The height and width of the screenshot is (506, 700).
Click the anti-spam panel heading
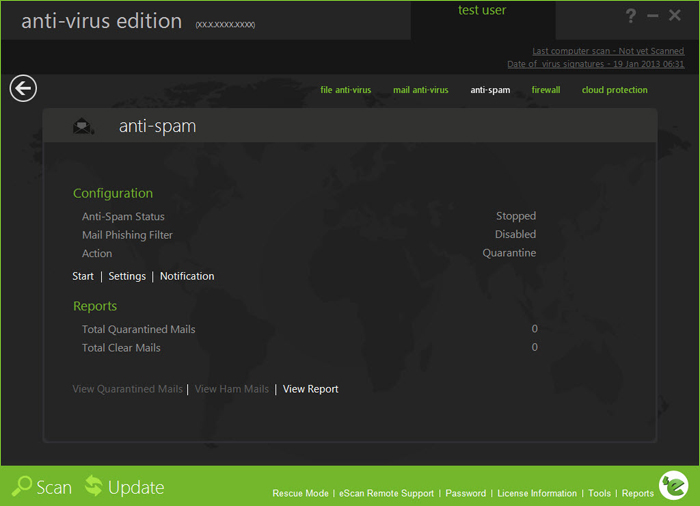157,126
